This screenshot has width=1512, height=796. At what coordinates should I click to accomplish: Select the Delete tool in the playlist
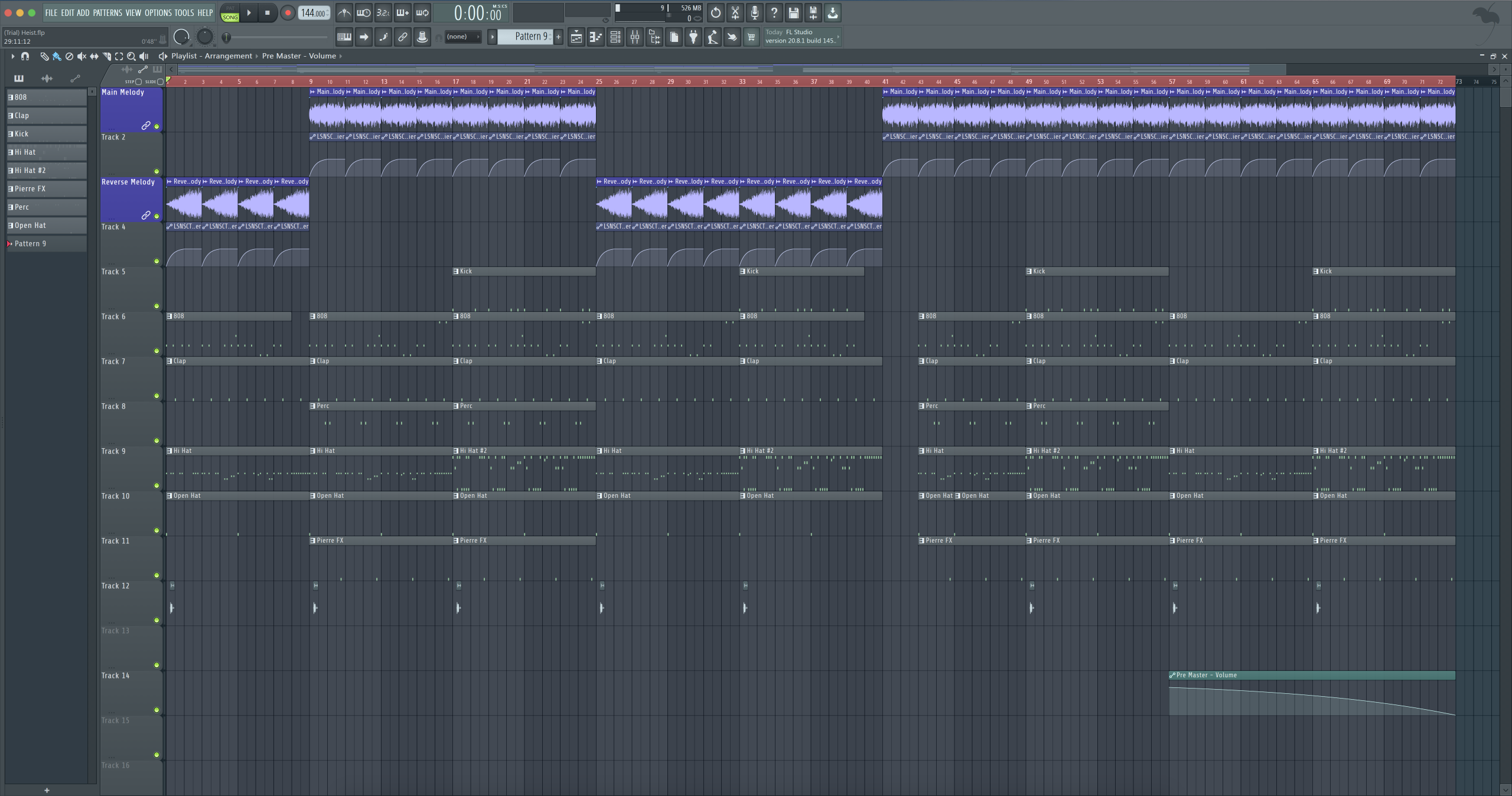click(69, 56)
